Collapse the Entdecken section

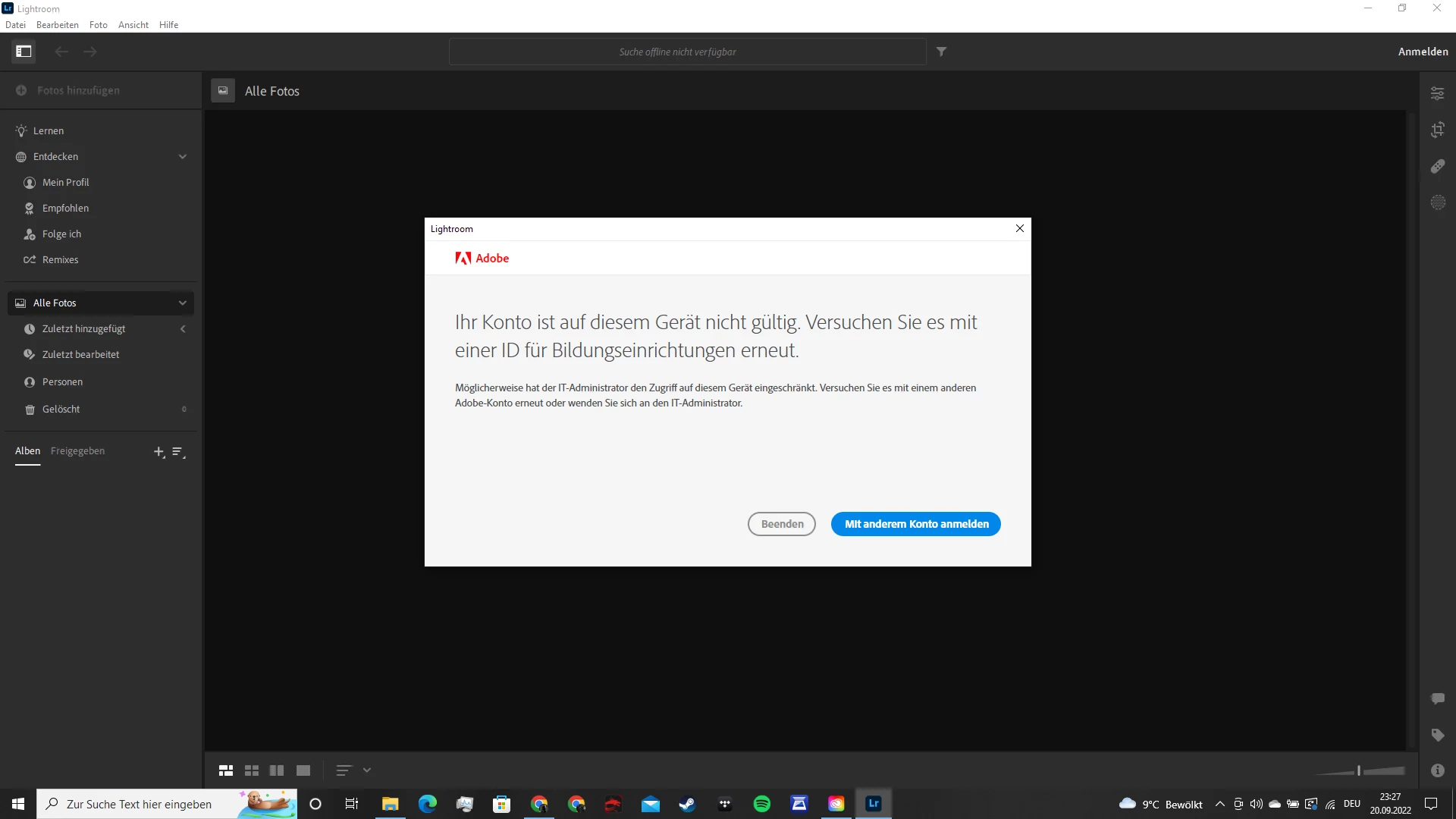point(182,157)
